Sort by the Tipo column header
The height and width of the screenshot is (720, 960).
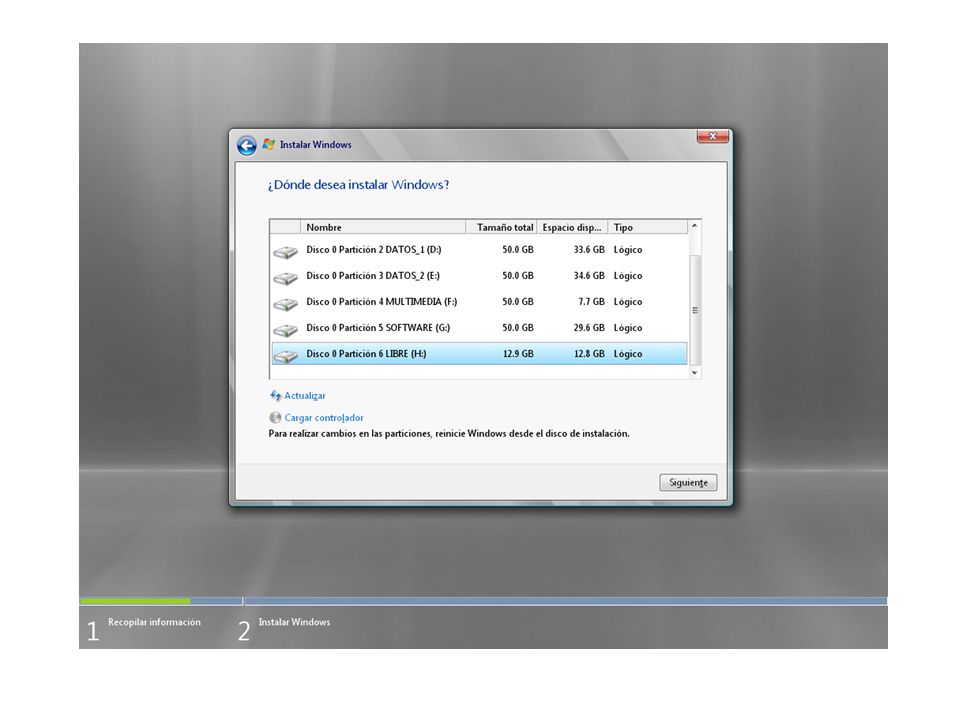pyautogui.click(x=648, y=227)
